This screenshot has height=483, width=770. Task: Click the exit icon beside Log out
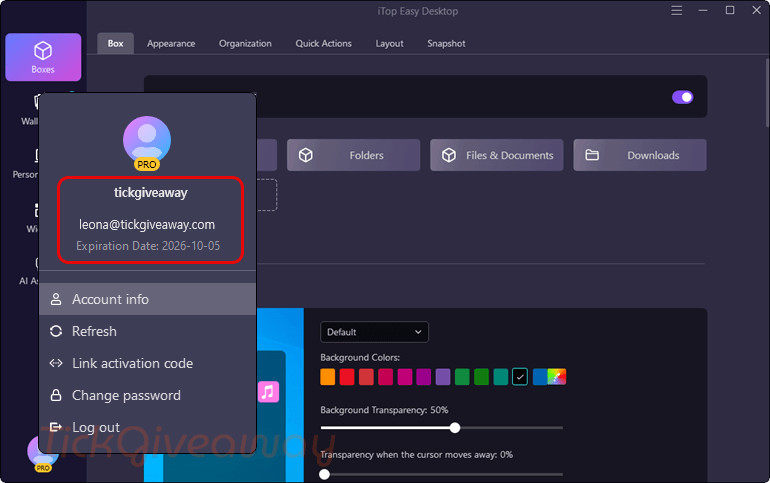(x=56, y=427)
